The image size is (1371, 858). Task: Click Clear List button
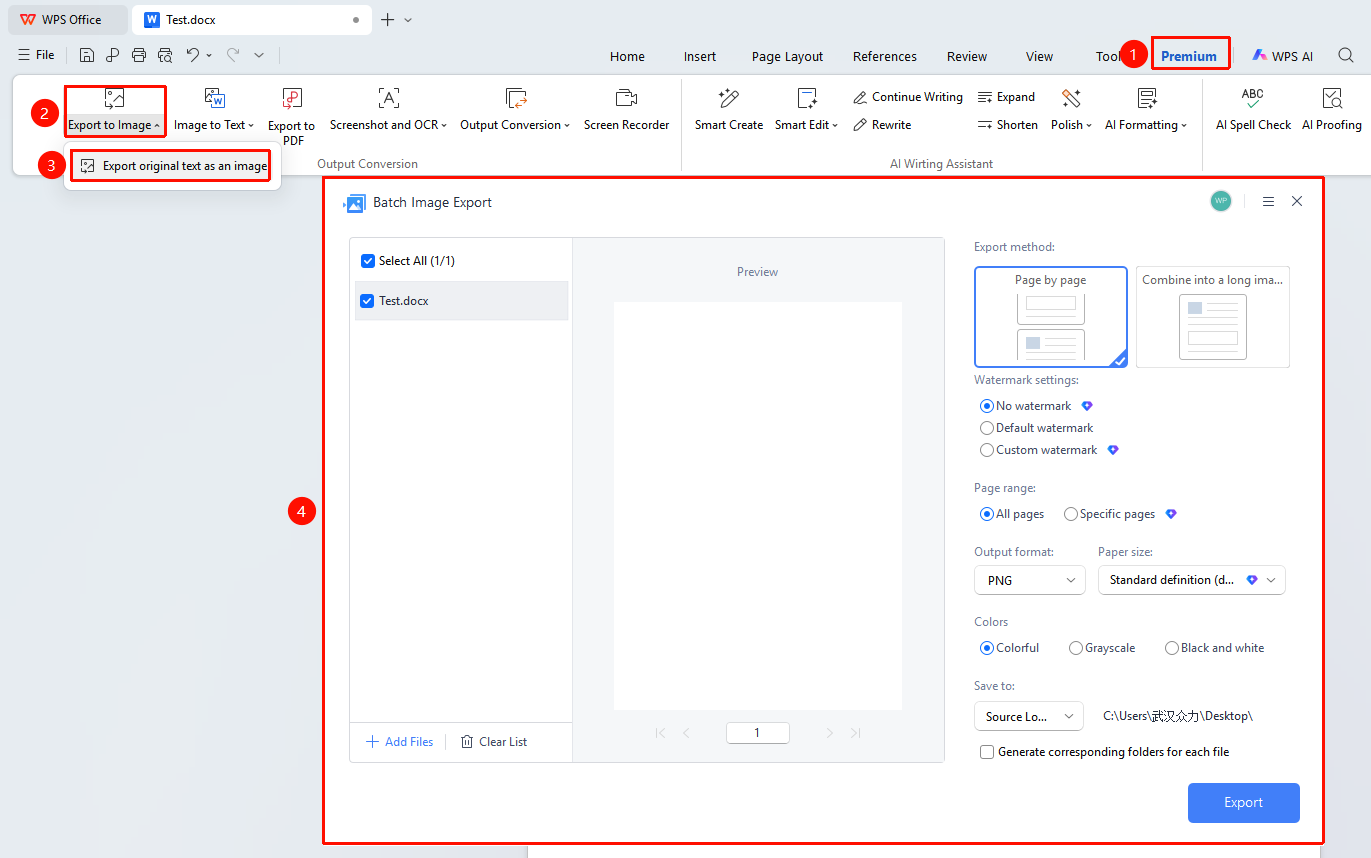[x=494, y=742]
